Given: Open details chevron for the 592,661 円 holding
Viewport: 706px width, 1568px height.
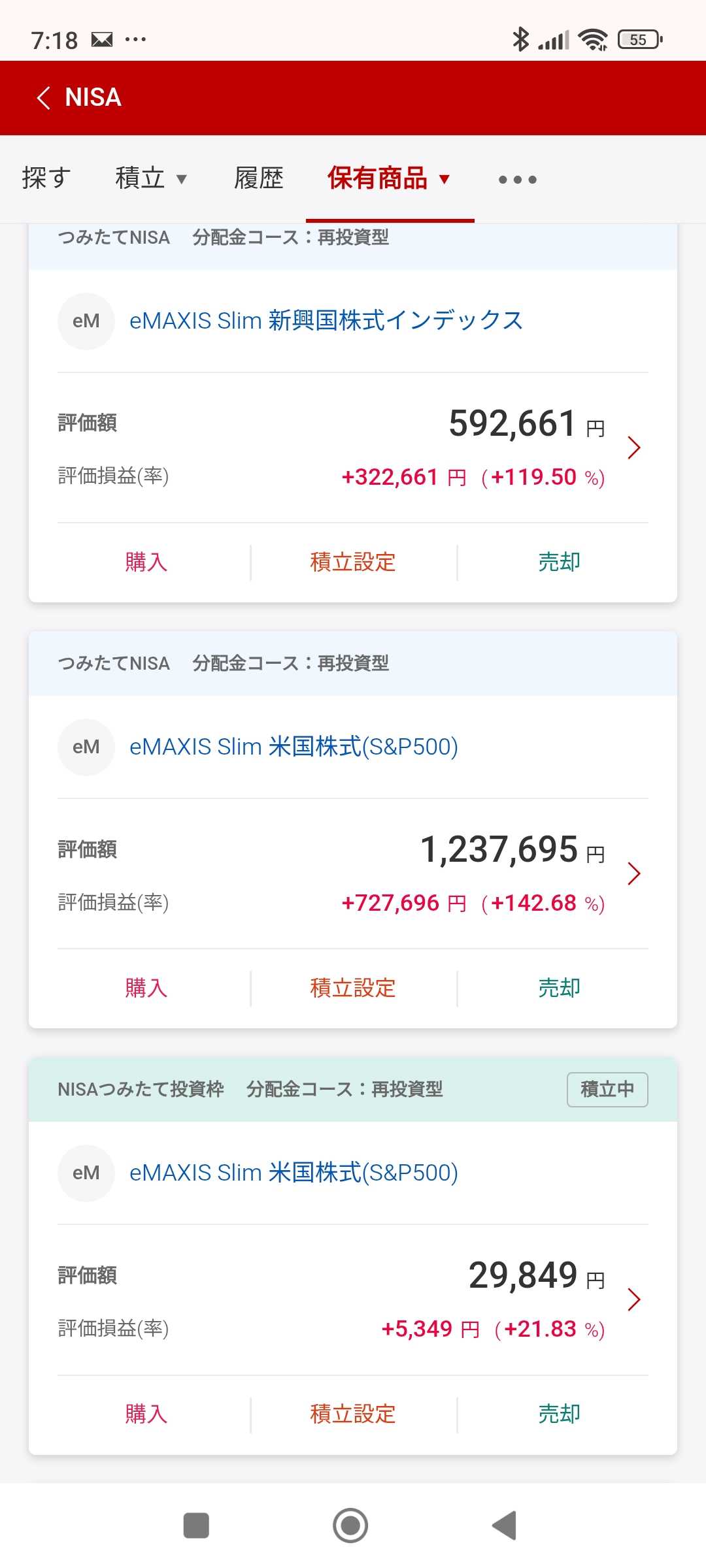Looking at the screenshot, I should pos(633,448).
